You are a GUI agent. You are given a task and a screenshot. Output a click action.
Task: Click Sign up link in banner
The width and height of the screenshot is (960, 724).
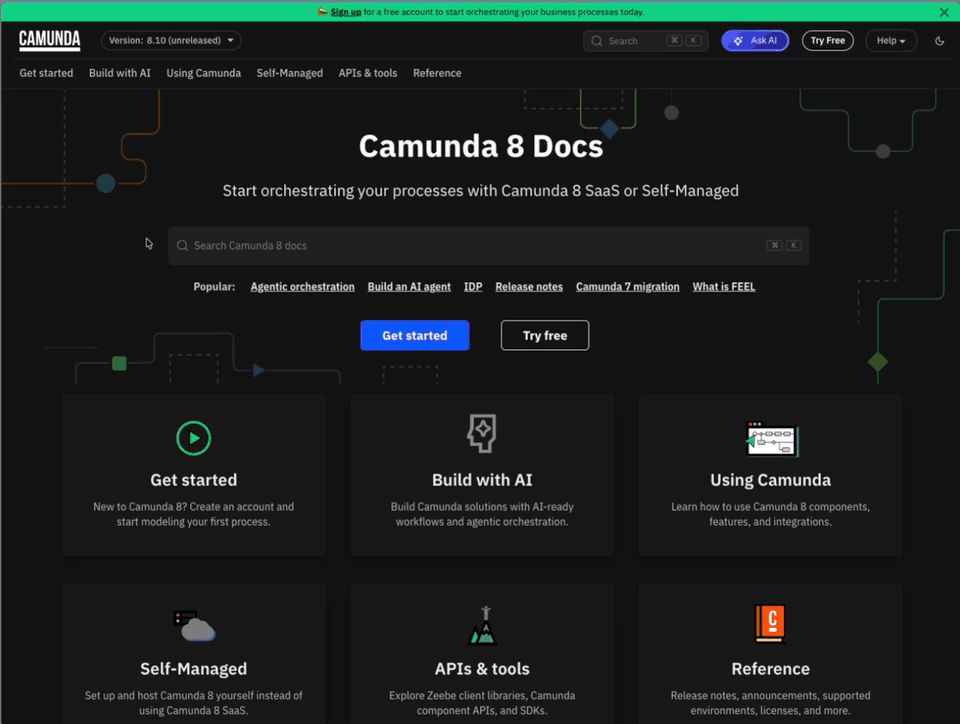[x=346, y=12]
